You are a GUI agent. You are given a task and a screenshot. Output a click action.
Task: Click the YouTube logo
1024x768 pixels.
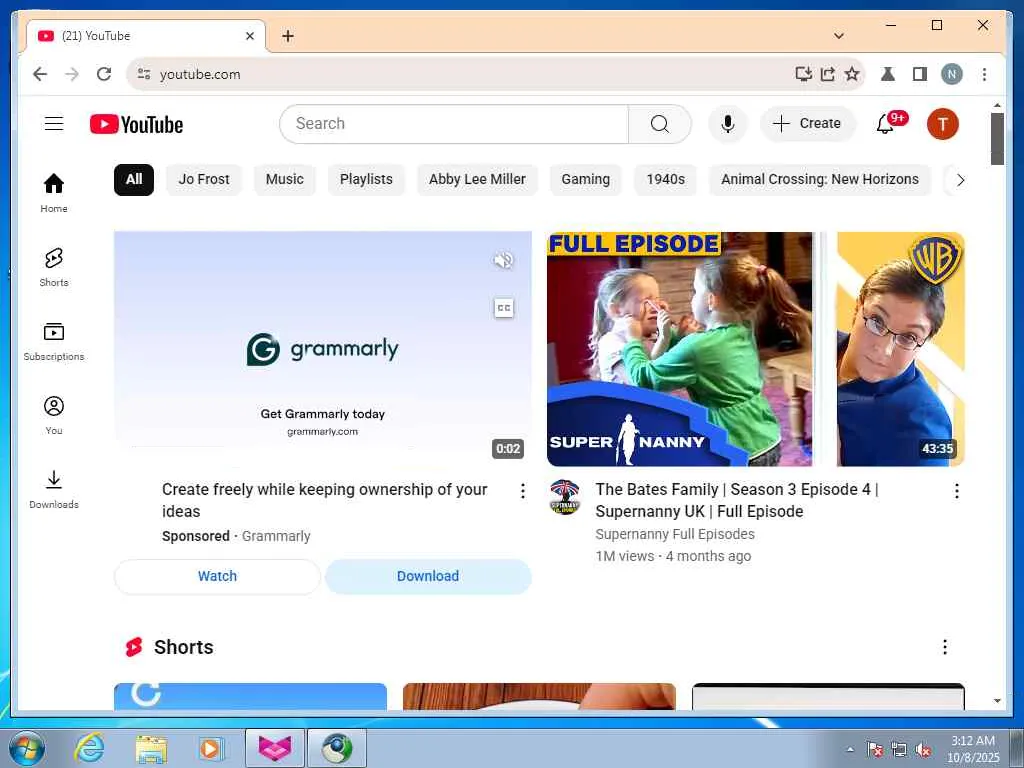coord(136,124)
